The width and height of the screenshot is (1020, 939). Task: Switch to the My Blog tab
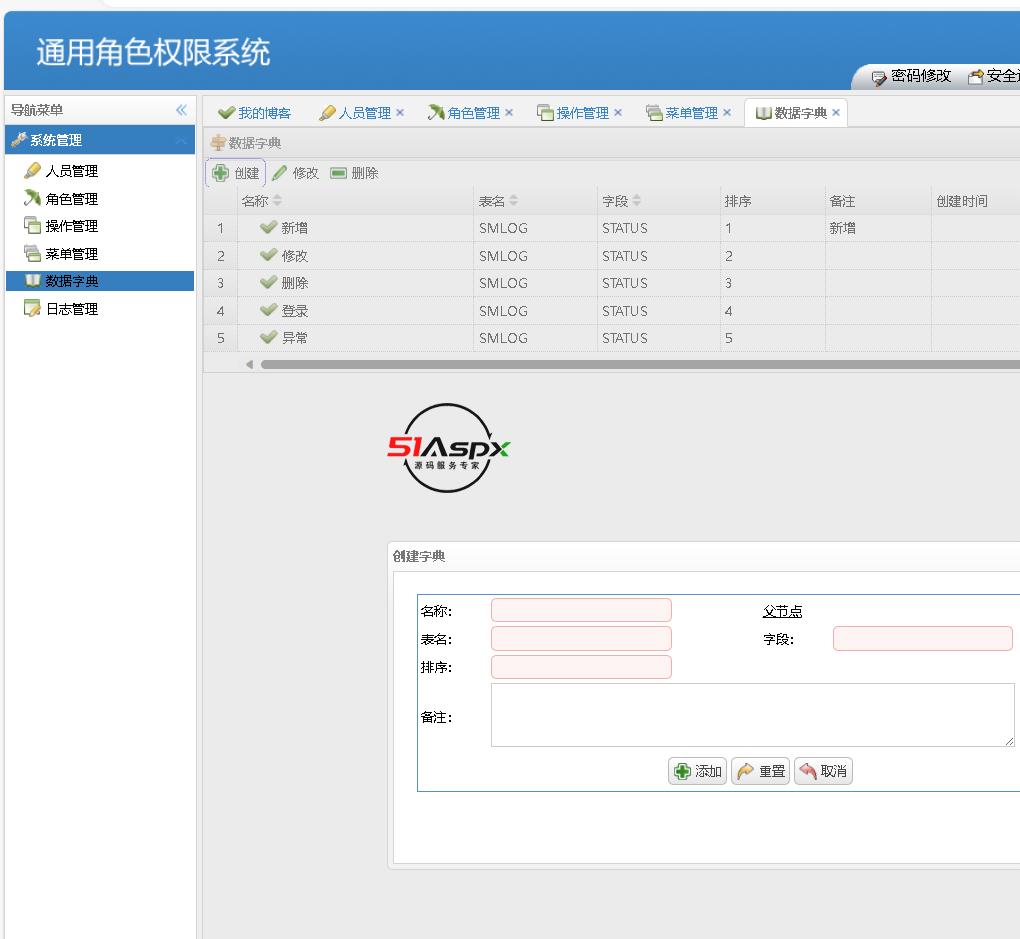(x=255, y=113)
